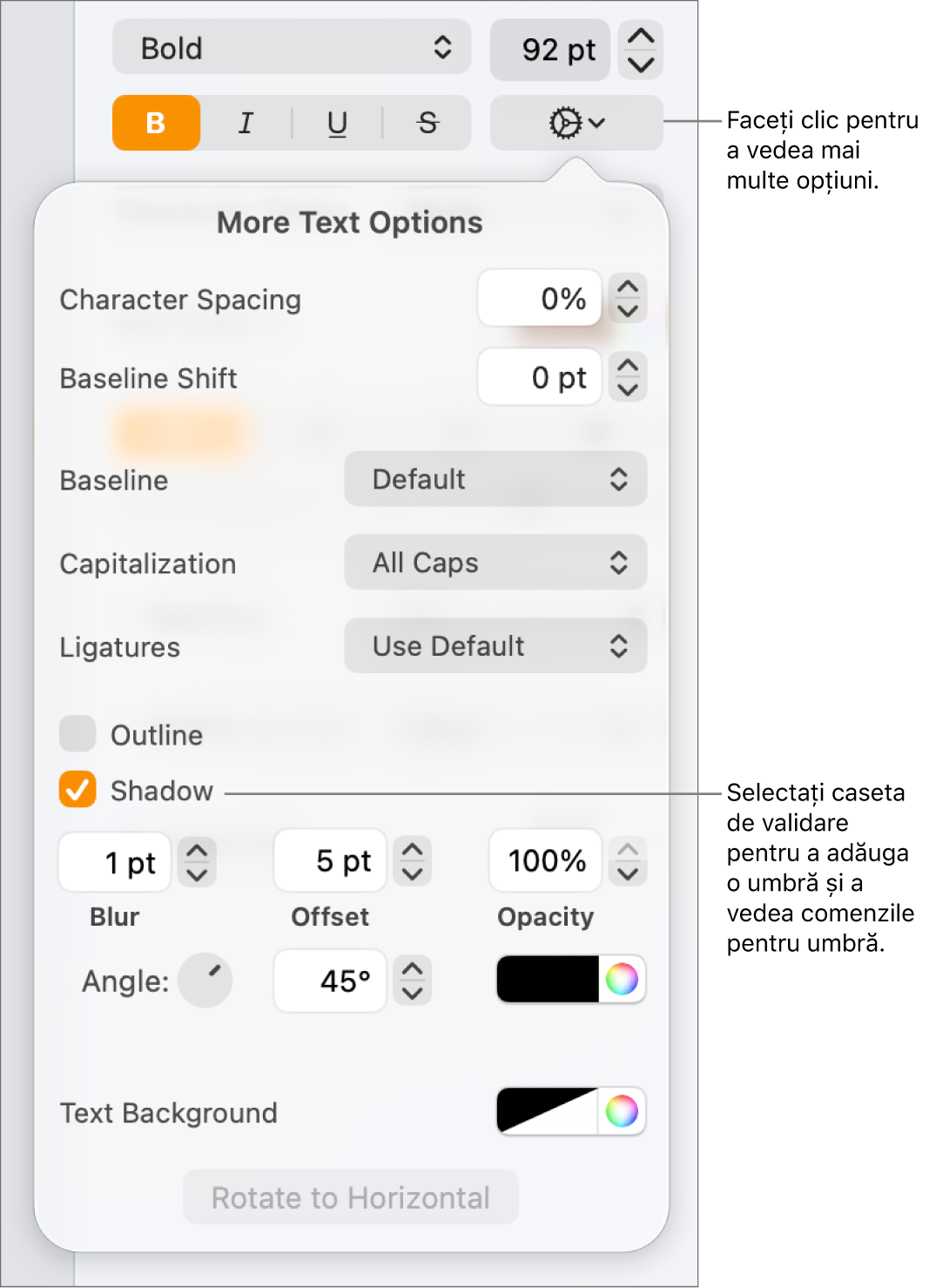The width and height of the screenshot is (936, 1288).
Task: Open the Capitalization All Caps dropdown
Action: pos(495,563)
